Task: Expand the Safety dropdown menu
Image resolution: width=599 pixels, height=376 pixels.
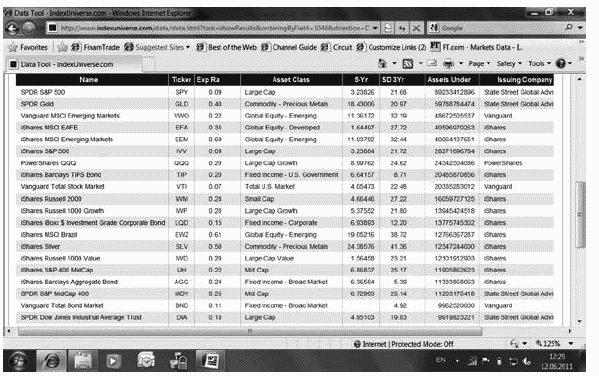Action: click(x=509, y=63)
